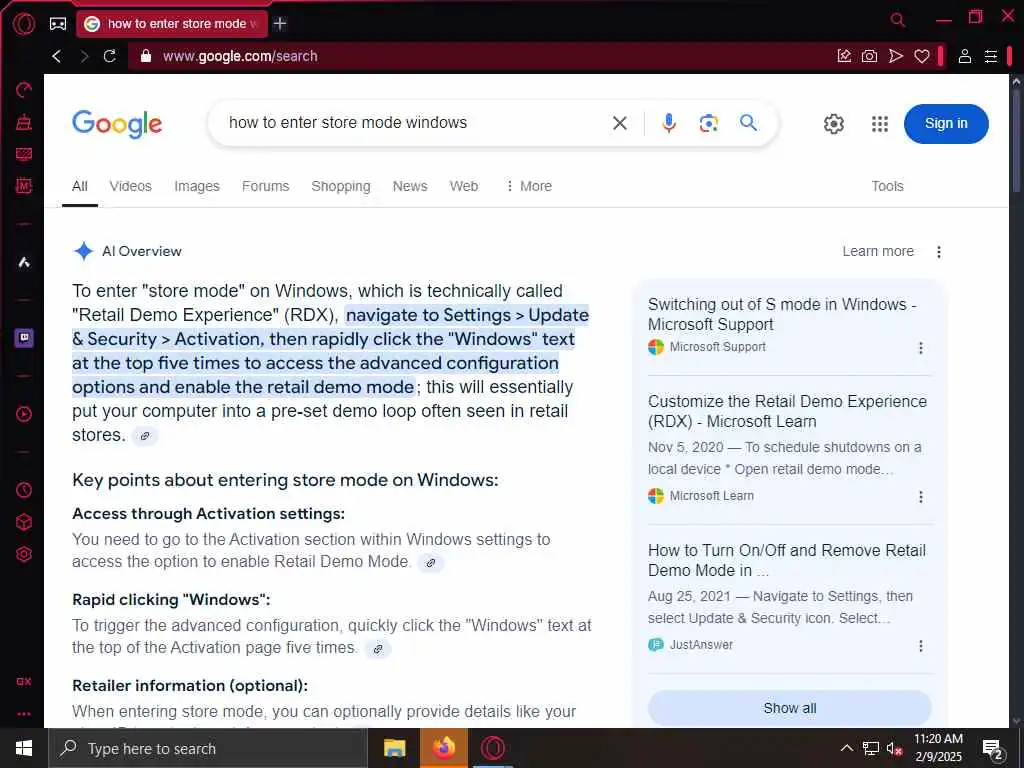The height and width of the screenshot is (768, 1024).
Task: Go back to previous page
Action: coord(57,56)
